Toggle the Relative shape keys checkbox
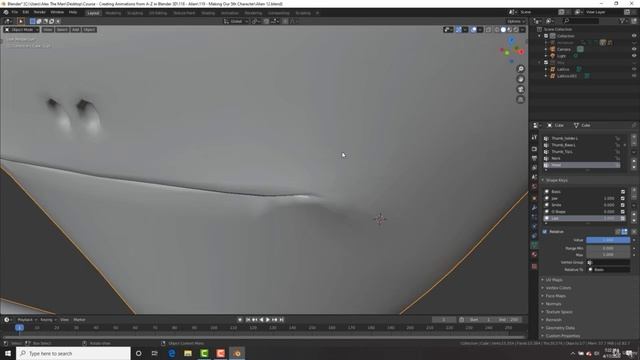Viewport: 640px width, 360px height. point(545,231)
